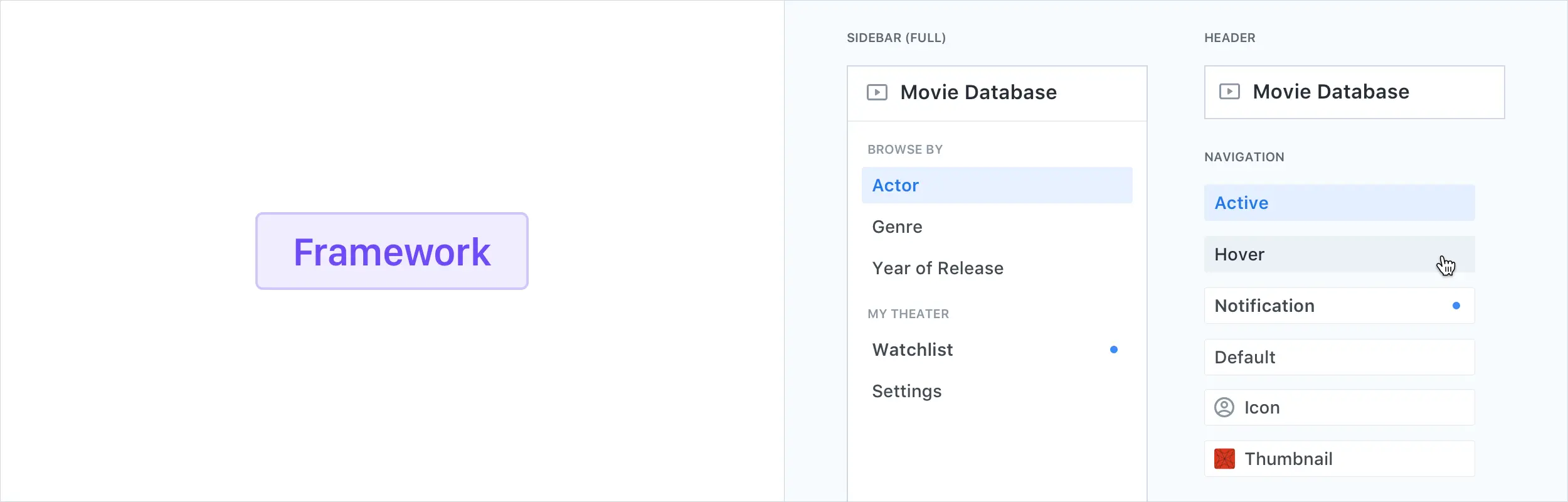Open the Notification navigation item

click(x=1264, y=306)
